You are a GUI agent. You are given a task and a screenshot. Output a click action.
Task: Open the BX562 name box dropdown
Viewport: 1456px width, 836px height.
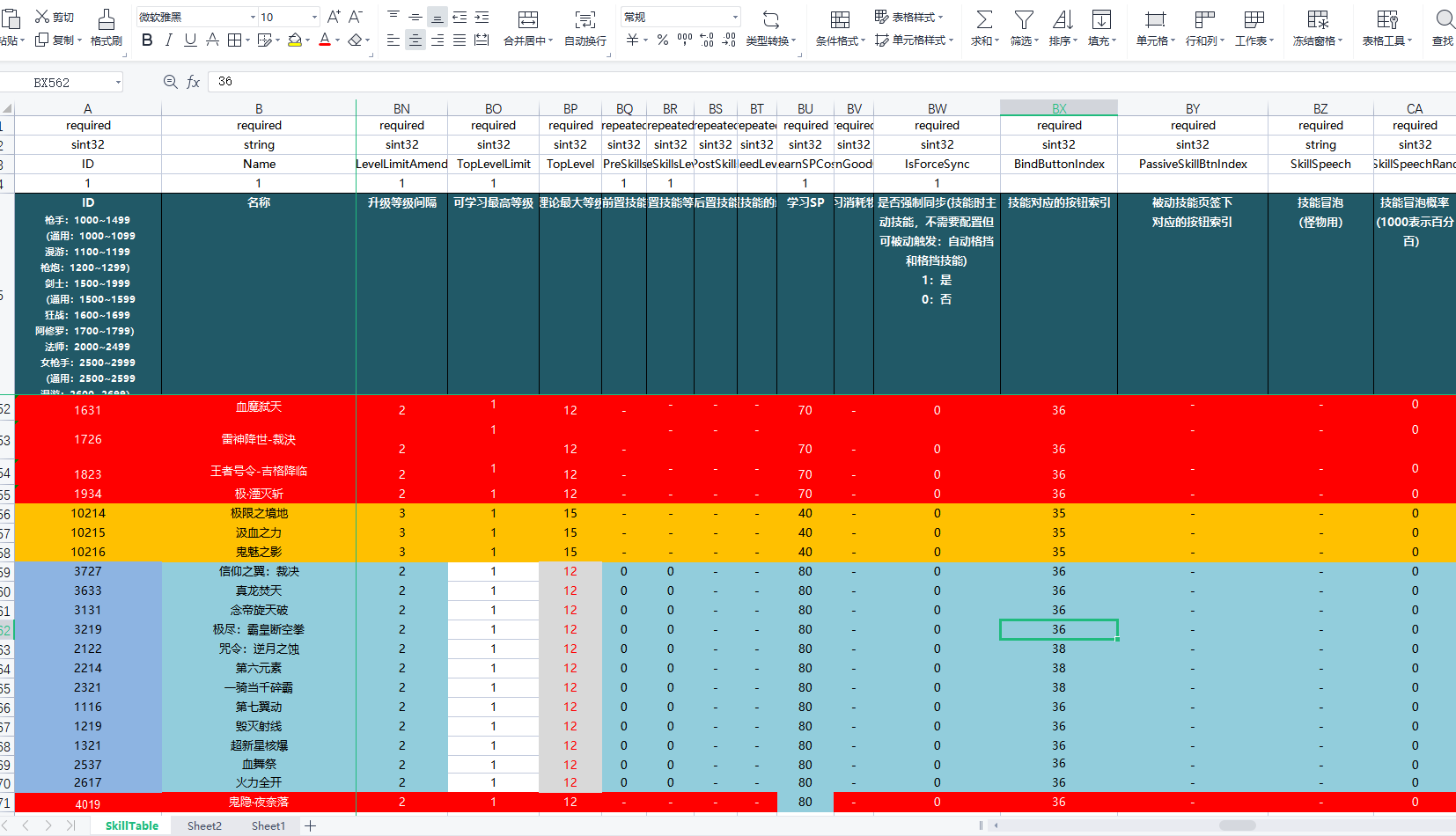[x=118, y=82]
